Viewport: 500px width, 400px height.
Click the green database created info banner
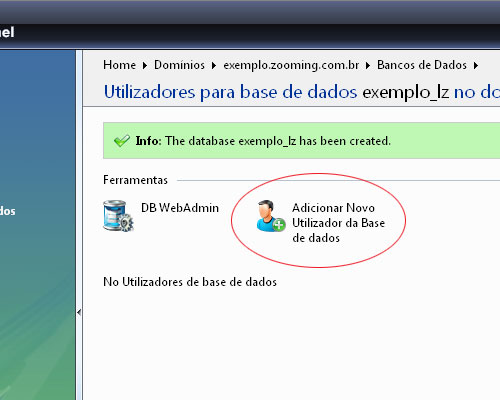point(302,141)
